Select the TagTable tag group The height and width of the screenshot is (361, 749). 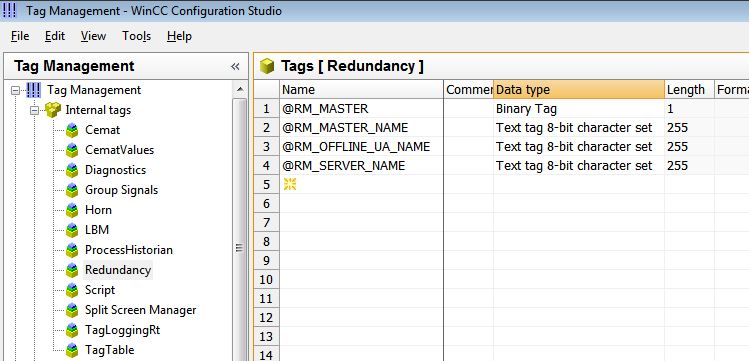(x=109, y=350)
